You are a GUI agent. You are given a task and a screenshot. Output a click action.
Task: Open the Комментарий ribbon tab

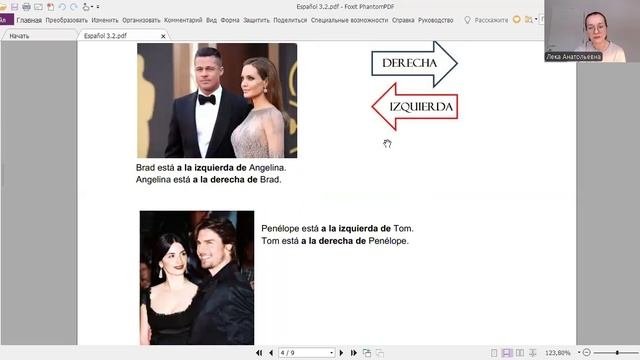[x=183, y=20]
